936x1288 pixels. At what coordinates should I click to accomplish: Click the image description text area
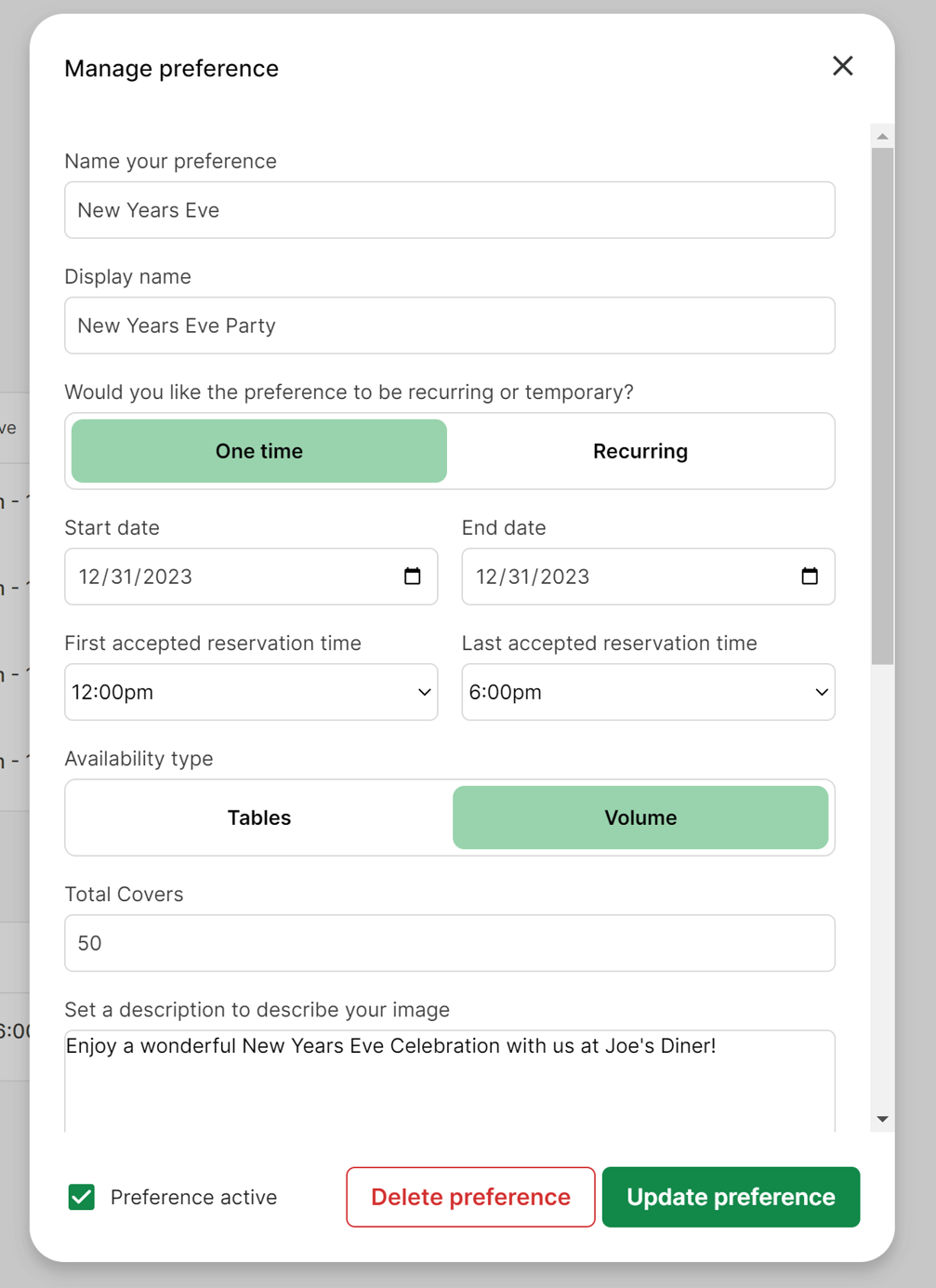pyautogui.click(x=450, y=1079)
